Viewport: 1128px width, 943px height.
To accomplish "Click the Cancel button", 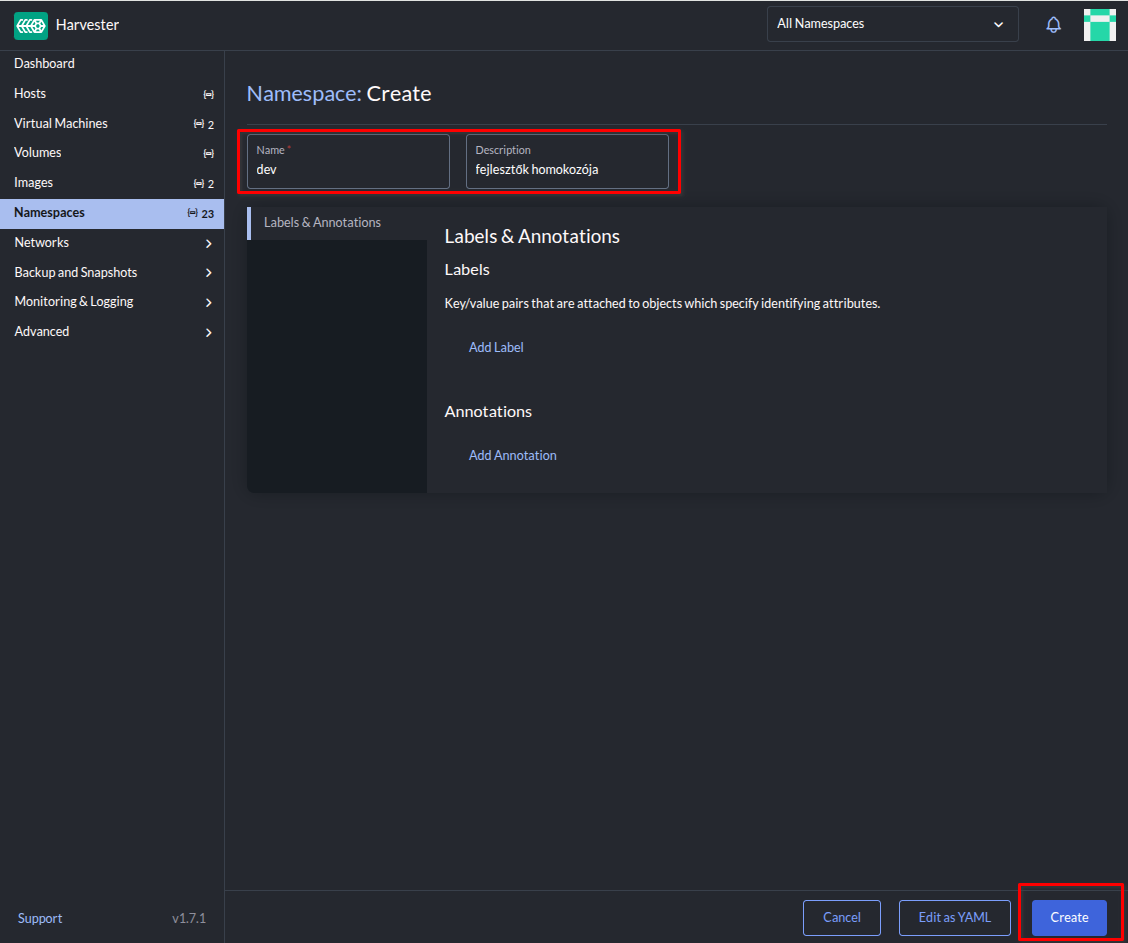I will pyautogui.click(x=841, y=917).
